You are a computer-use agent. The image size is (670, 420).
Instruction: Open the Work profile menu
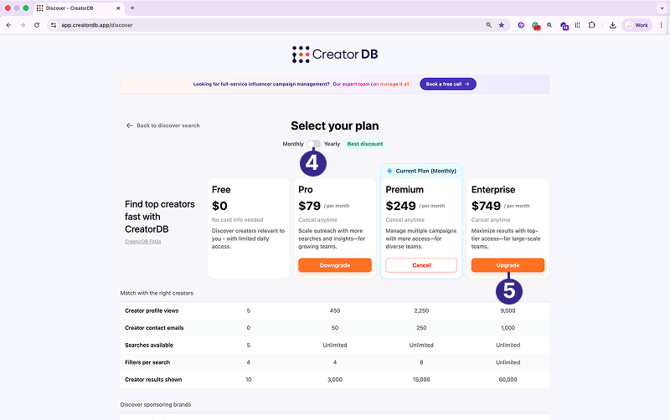point(636,25)
